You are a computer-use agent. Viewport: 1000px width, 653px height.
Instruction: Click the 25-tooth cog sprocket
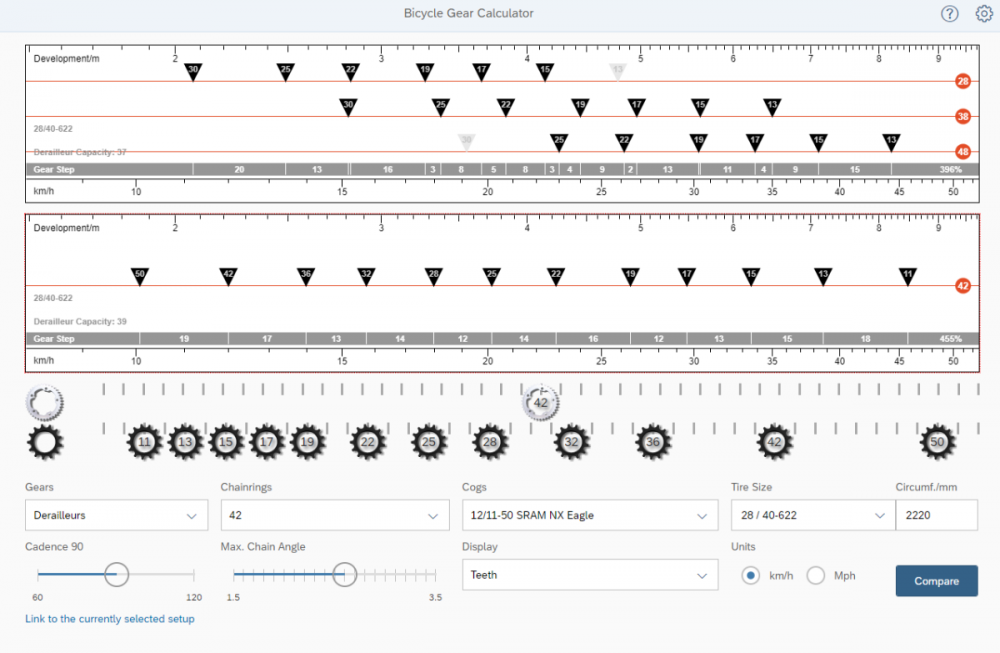[x=429, y=442]
